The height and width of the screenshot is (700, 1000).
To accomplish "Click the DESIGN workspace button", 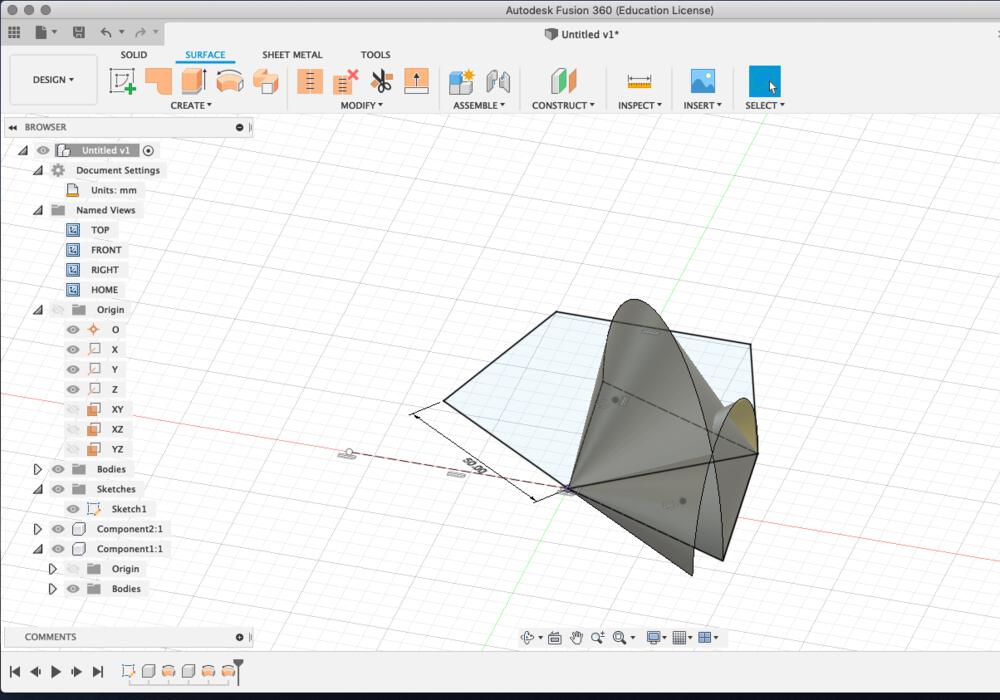I will coord(52,80).
